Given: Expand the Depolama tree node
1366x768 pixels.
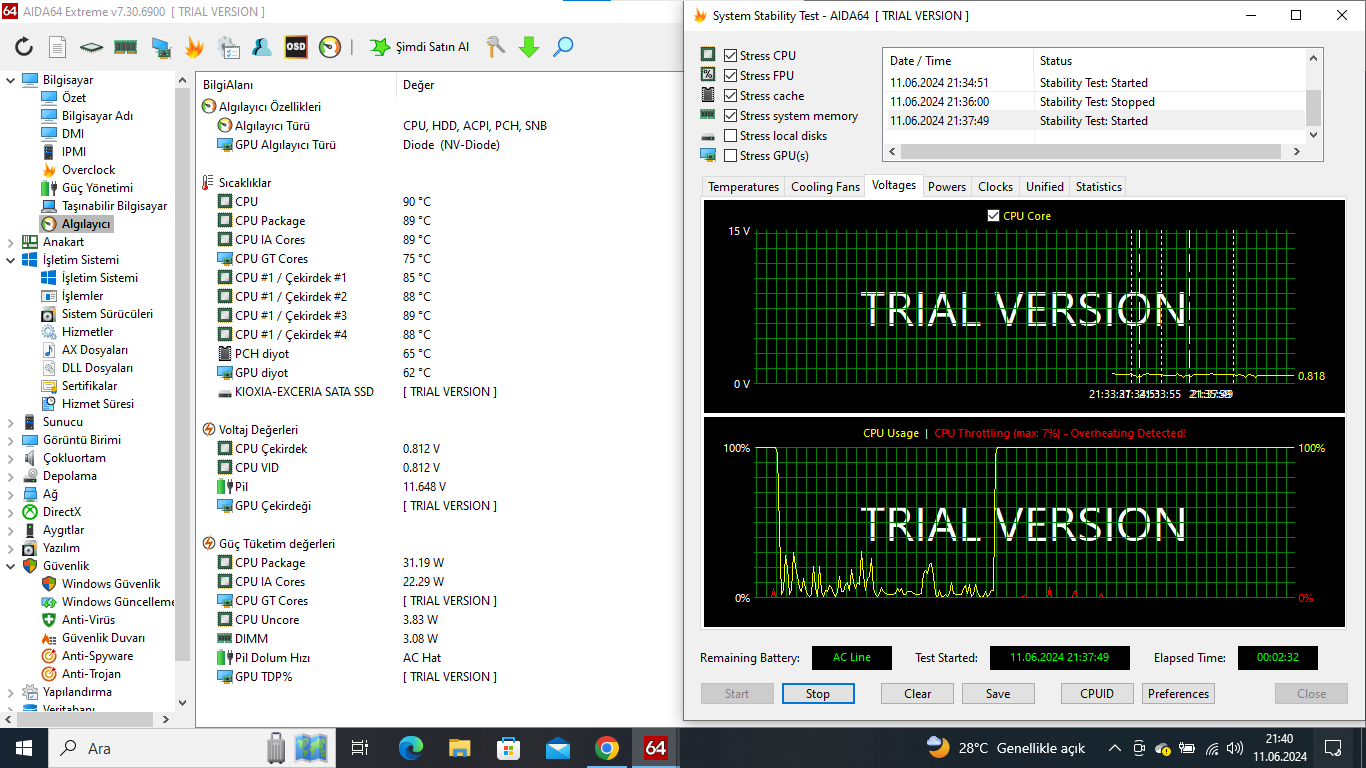Looking at the screenshot, I should (x=11, y=476).
